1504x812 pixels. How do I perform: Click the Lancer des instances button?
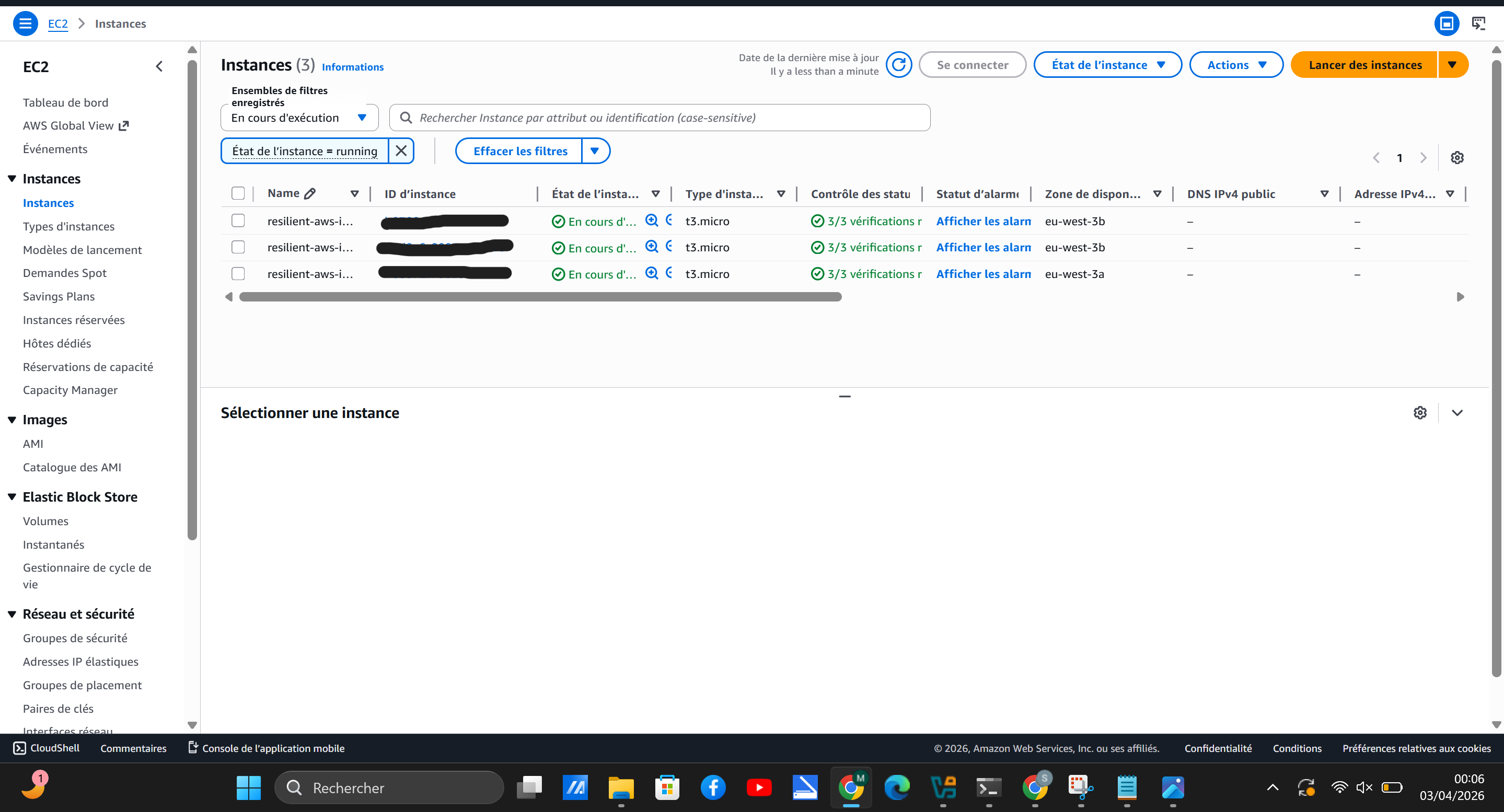(1364, 65)
